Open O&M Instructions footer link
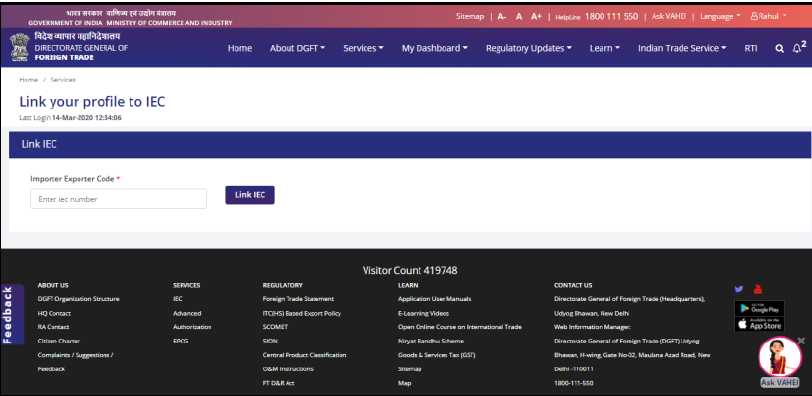Image resolution: width=812 pixels, height=396 pixels. point(288,369)
